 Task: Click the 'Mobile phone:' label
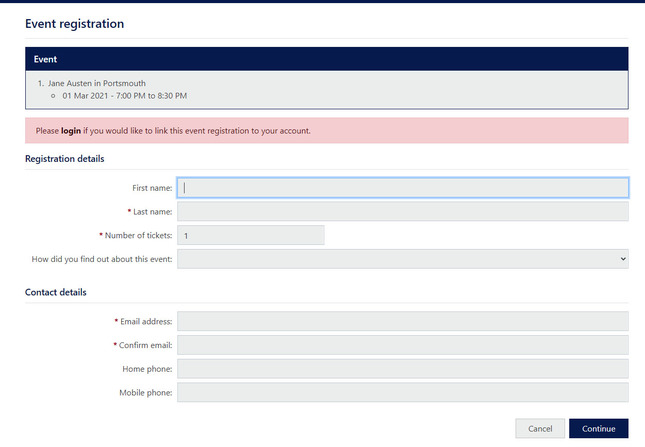pyautogui.click(x=146, y=394)
